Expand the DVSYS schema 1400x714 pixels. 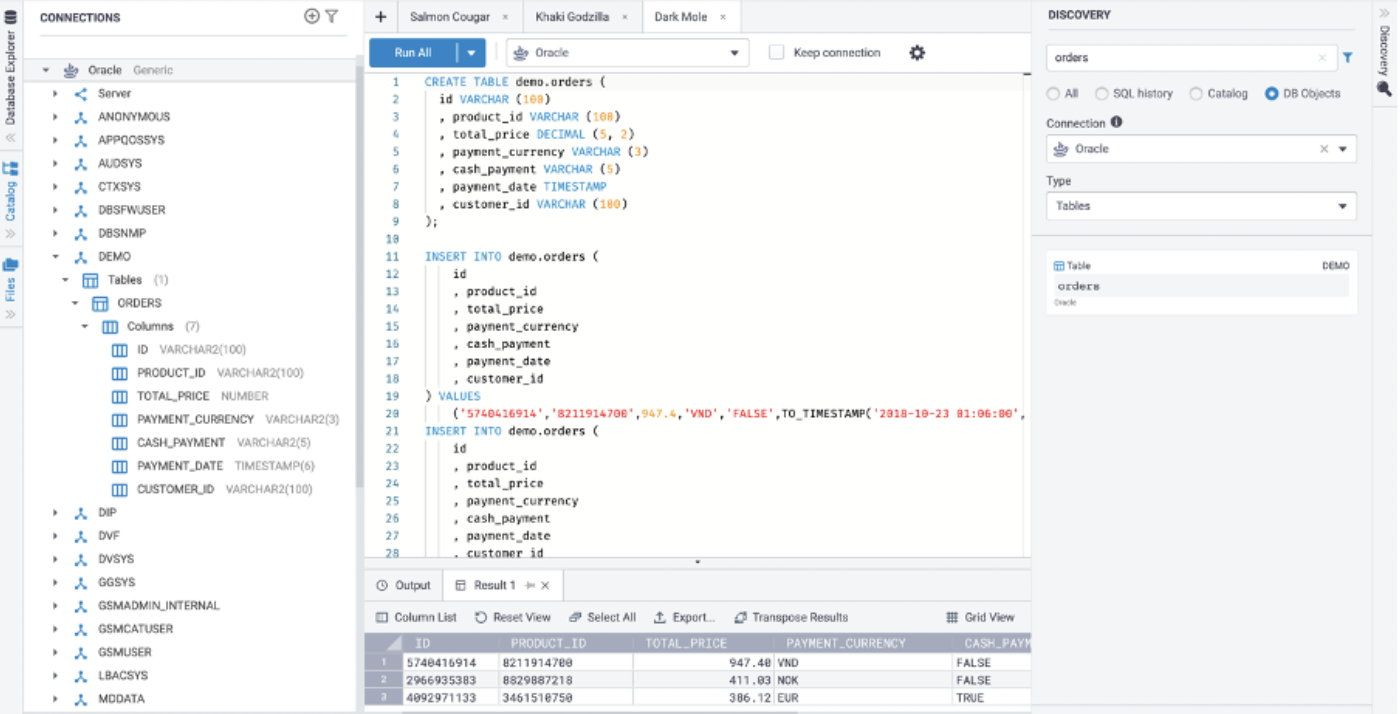pos(56,559)
